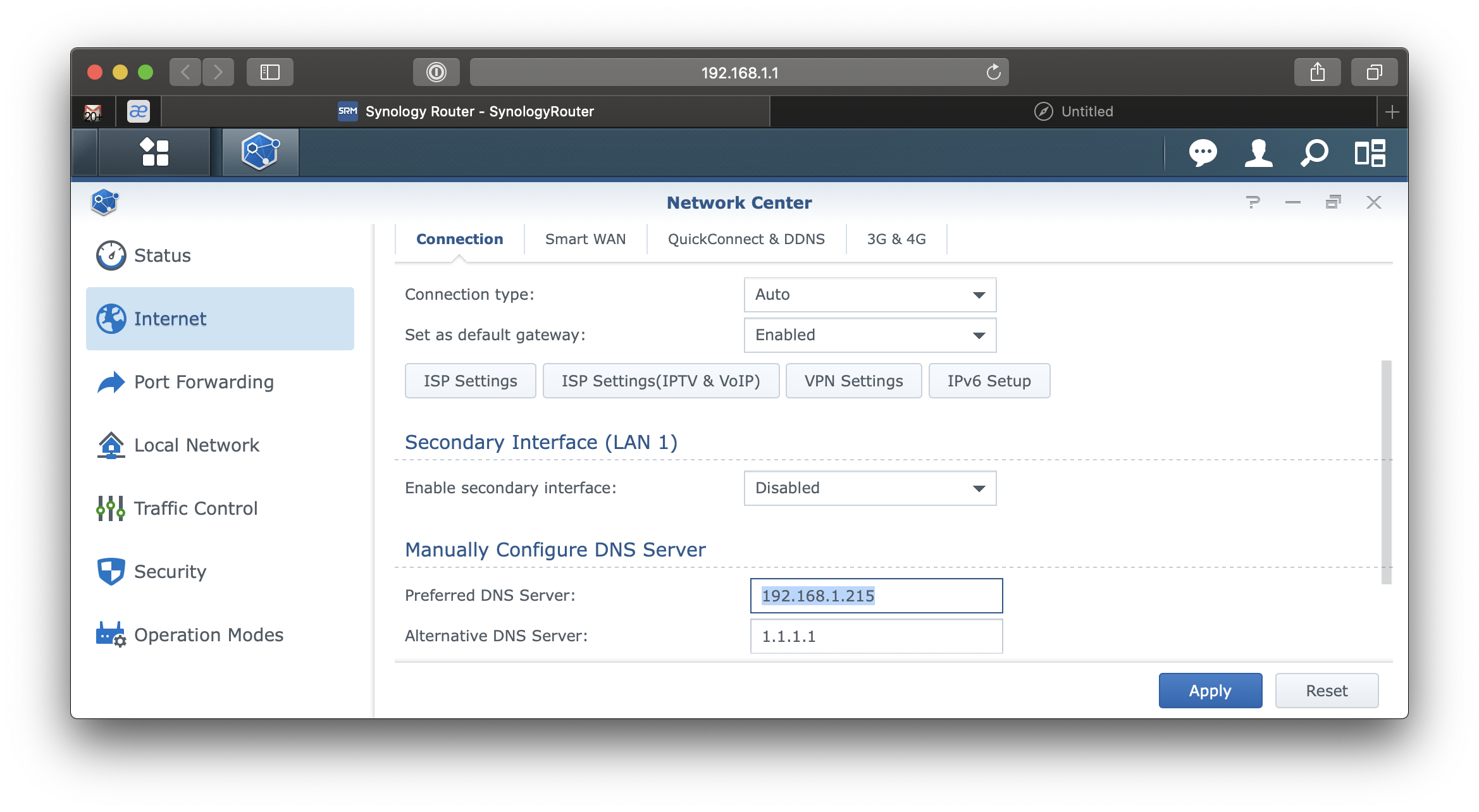Screen dimensions: 1479x812
Task: Switch to QuickConnect & DDNS tab
Action: 747,238
